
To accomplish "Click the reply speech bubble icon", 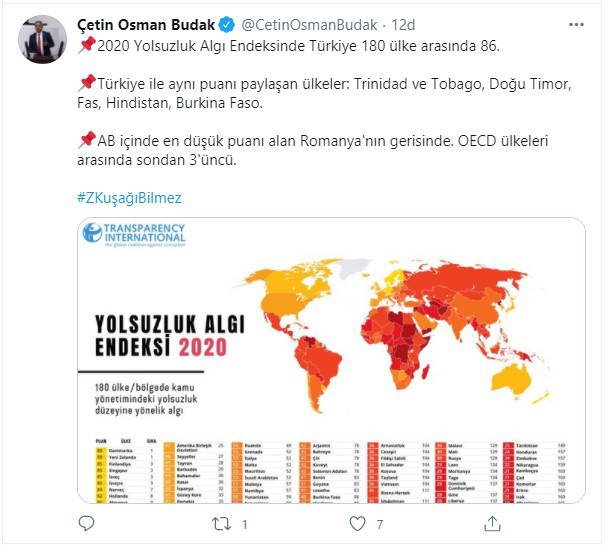I will [87, 522].
